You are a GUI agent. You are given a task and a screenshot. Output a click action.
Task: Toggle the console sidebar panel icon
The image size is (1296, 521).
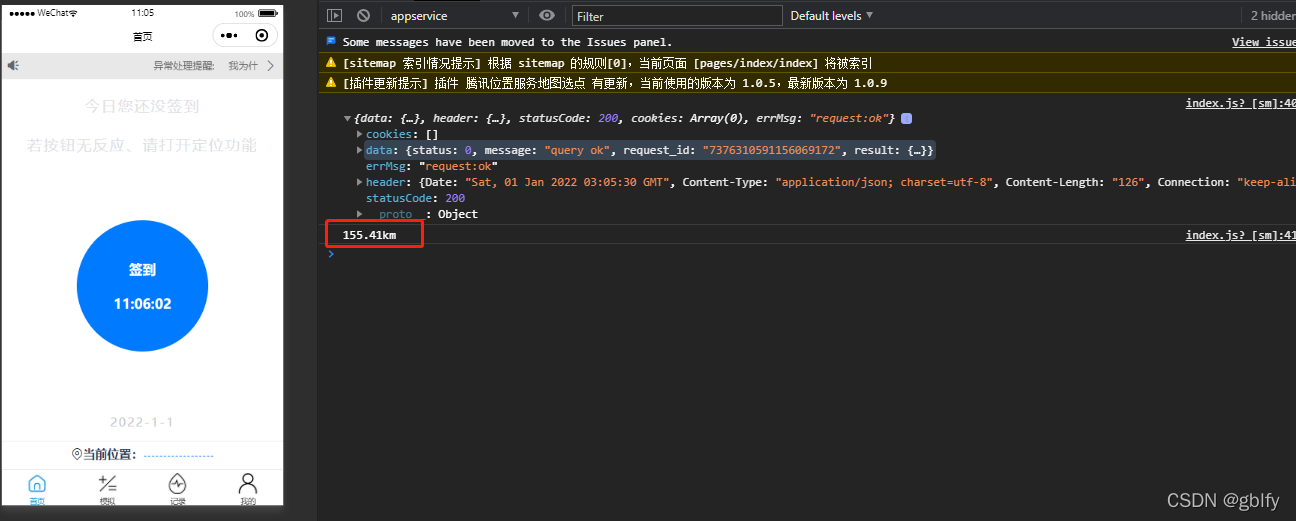pyautogui.click(x=335, y=16)
